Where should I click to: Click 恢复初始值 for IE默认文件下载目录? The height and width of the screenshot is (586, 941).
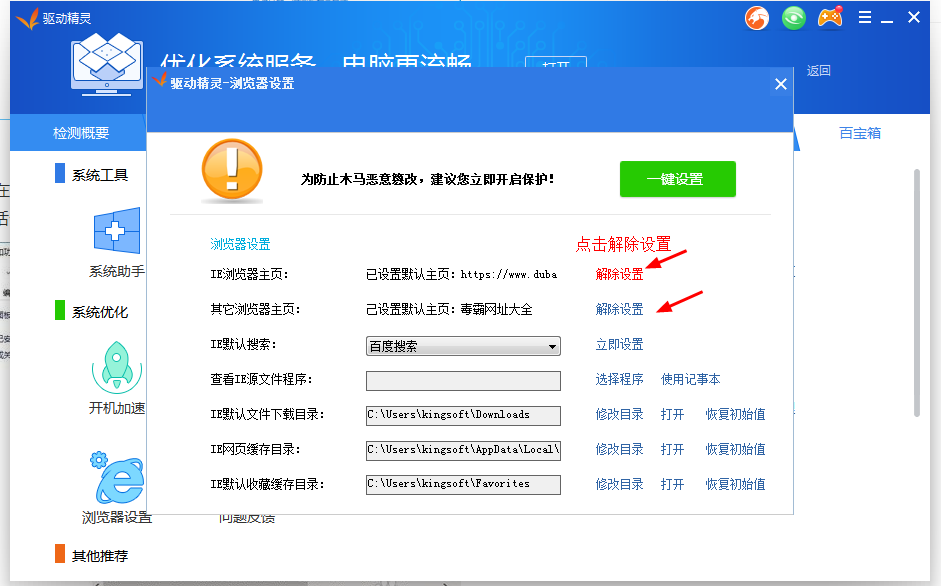[x=735, y=414]
